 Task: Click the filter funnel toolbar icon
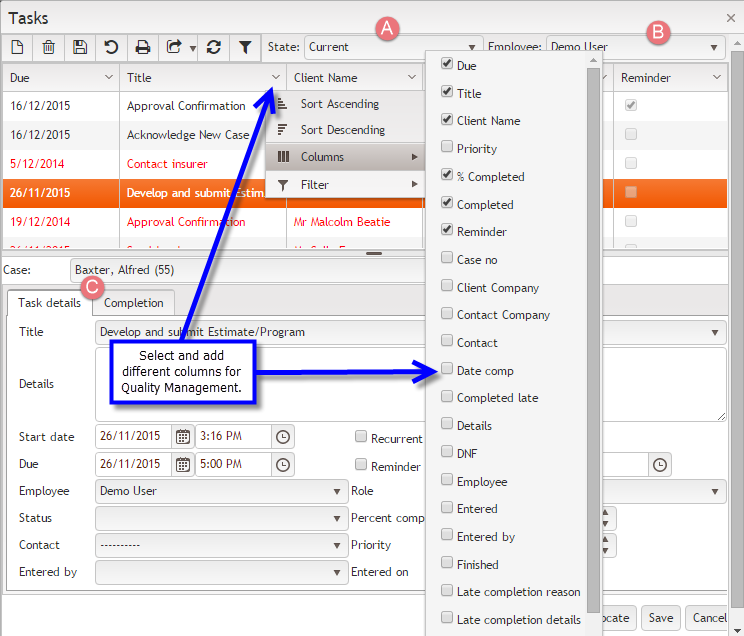(x=244, y=47)
